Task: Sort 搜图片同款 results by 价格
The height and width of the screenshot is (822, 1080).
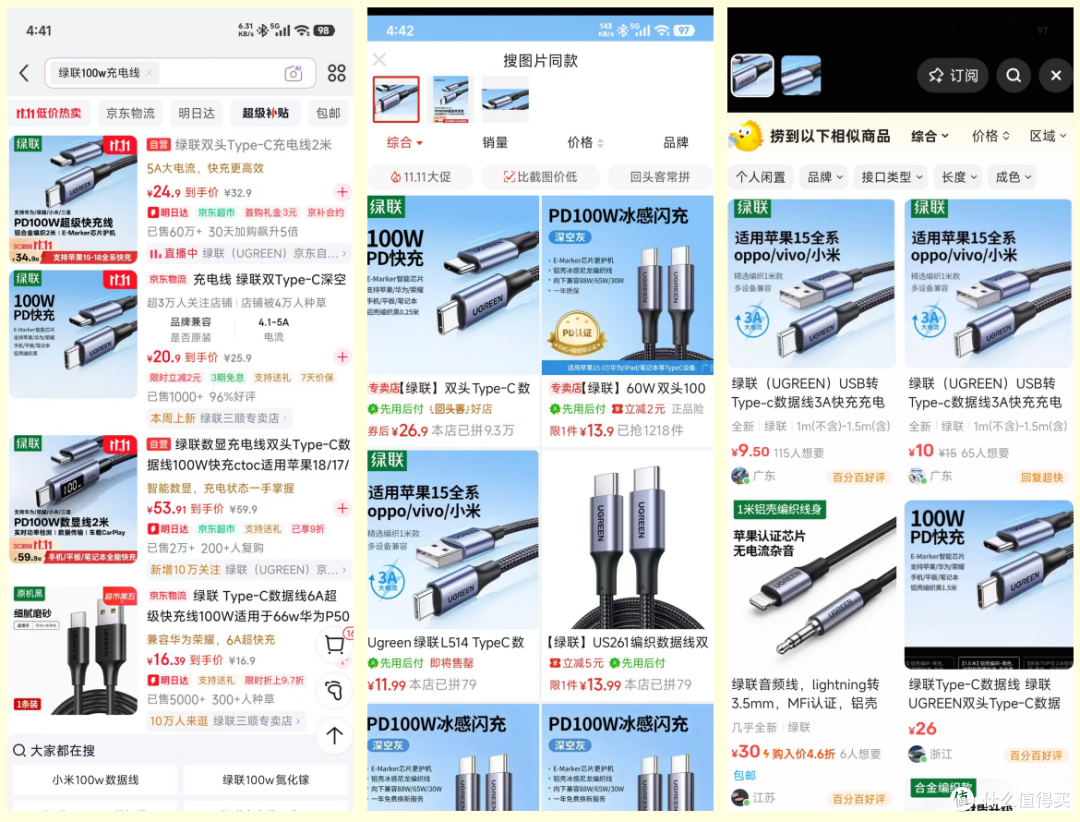Action: coord(585,143)
